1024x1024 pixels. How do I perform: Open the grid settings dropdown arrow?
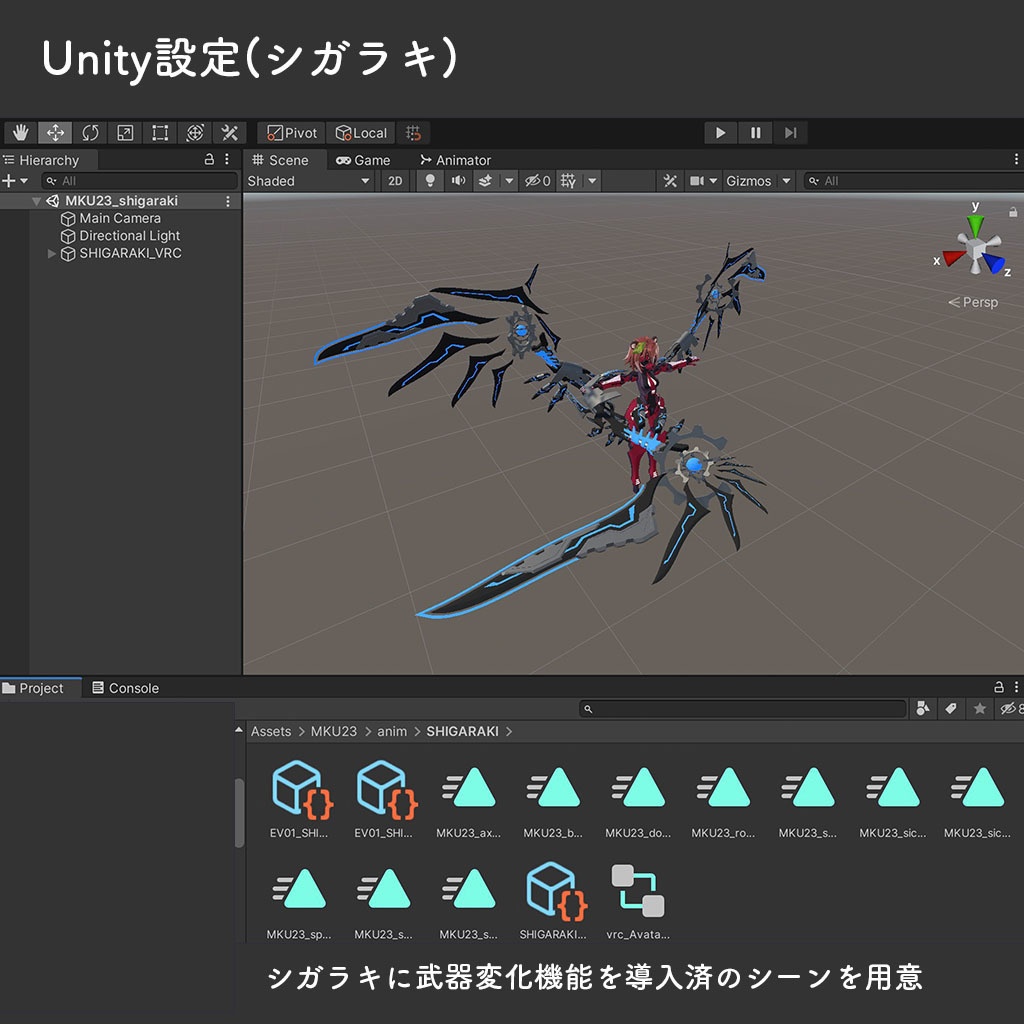[592, 181]
